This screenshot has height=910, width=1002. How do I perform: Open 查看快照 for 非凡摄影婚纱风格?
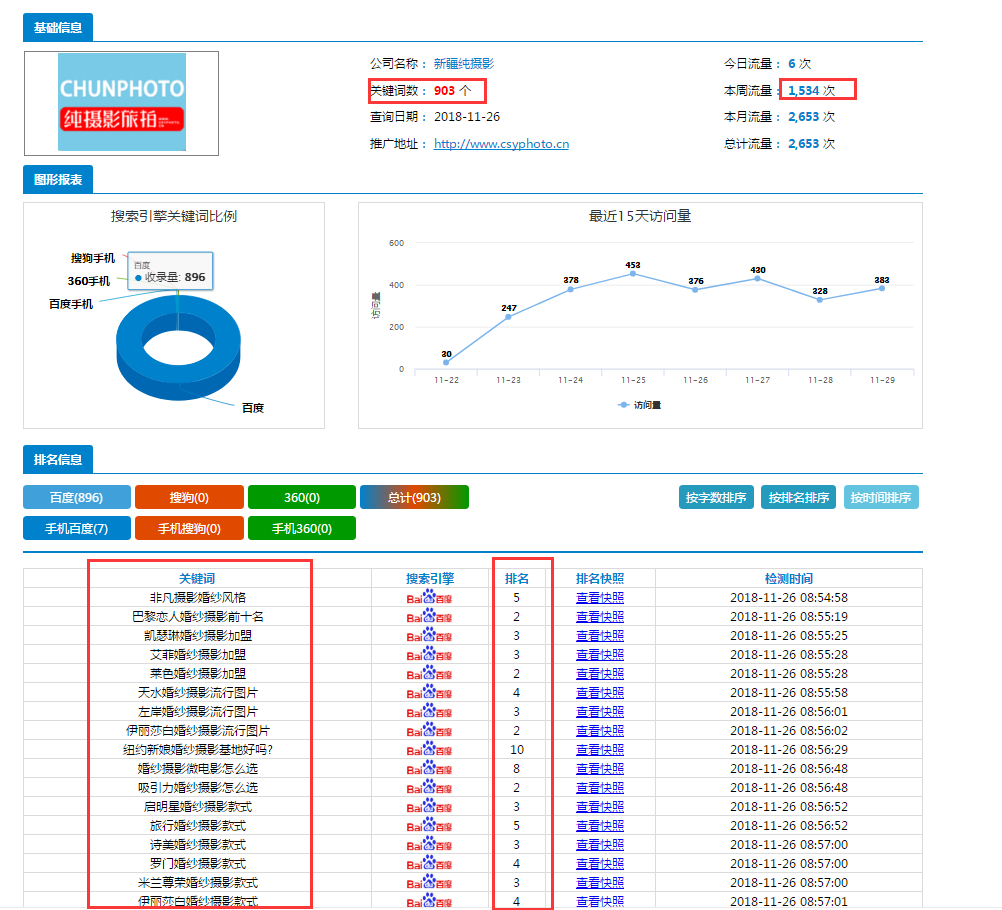(600, 598)
